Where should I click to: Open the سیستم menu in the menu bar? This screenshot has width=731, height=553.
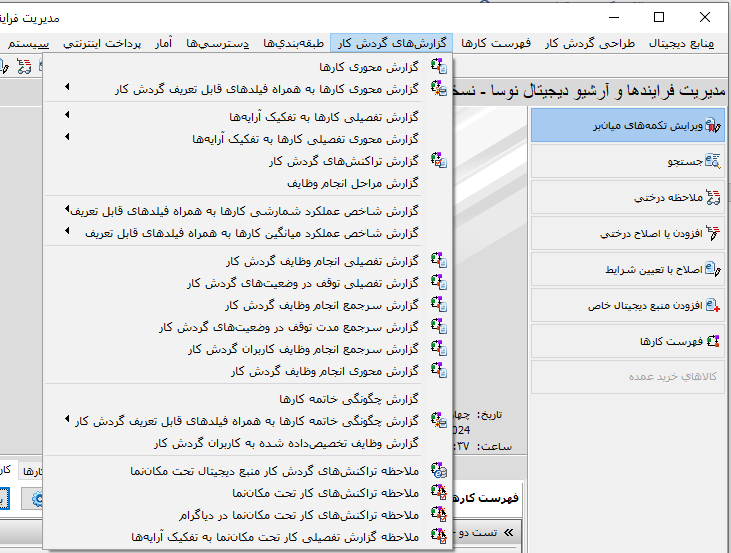coord(30,43)
